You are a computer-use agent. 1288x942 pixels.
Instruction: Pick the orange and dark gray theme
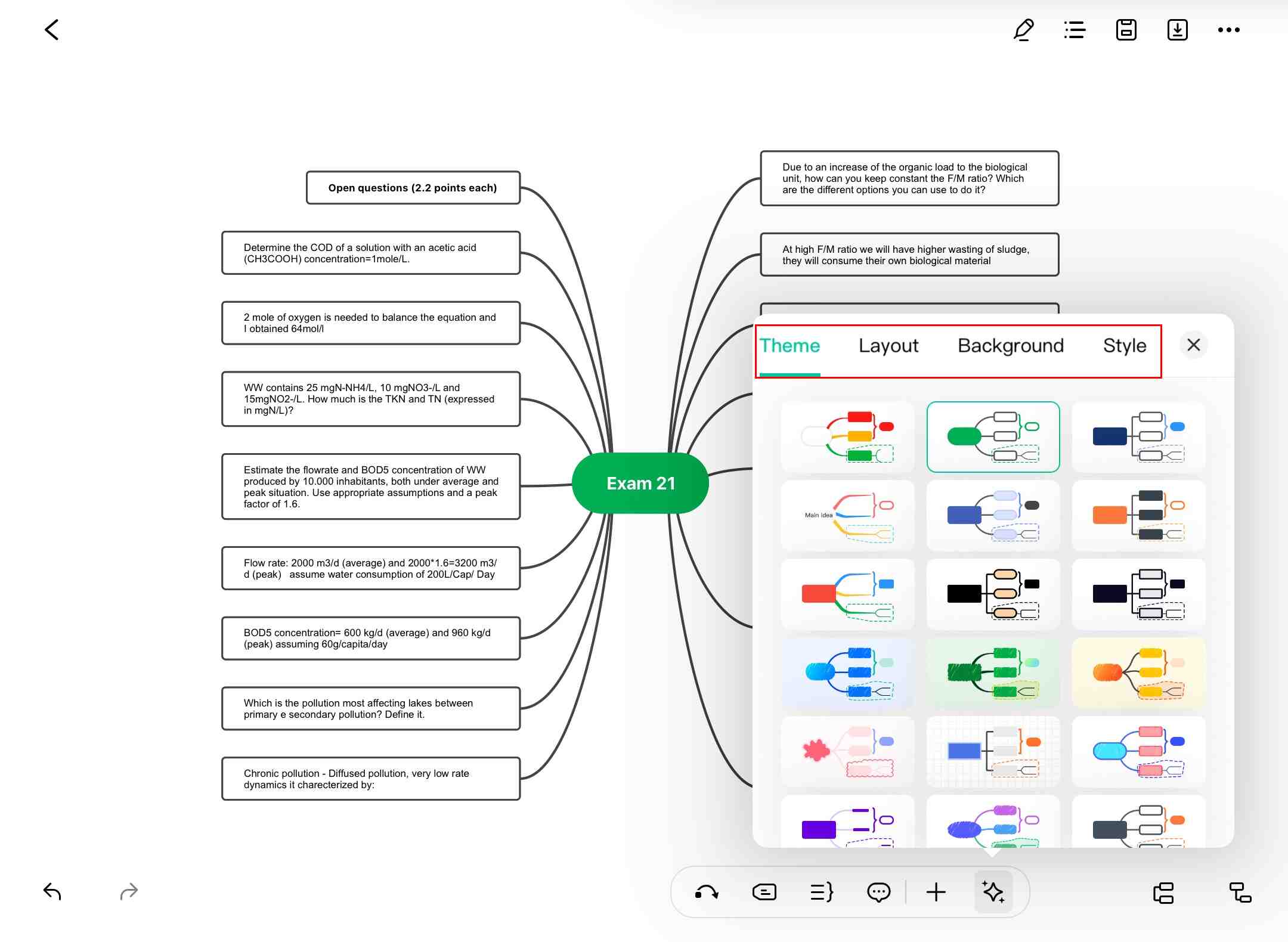(1138, 516)
